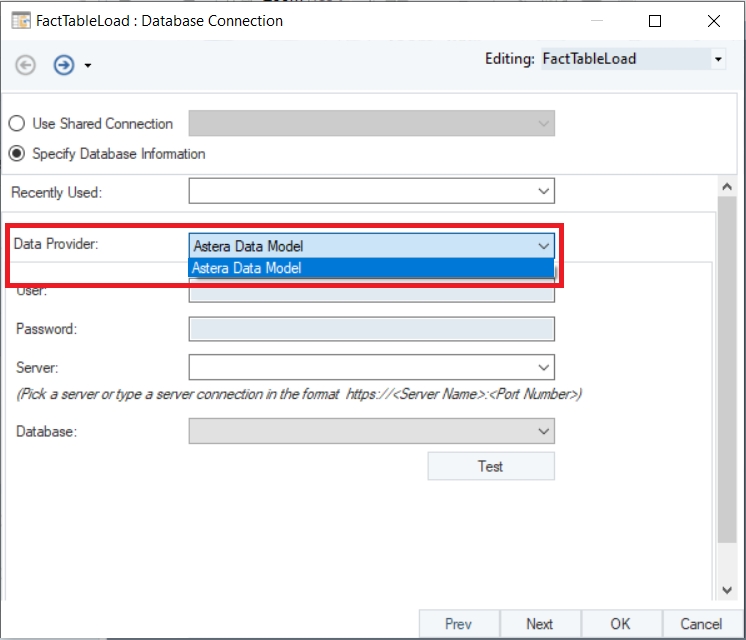Click into the User input field

tap(371, 293)
